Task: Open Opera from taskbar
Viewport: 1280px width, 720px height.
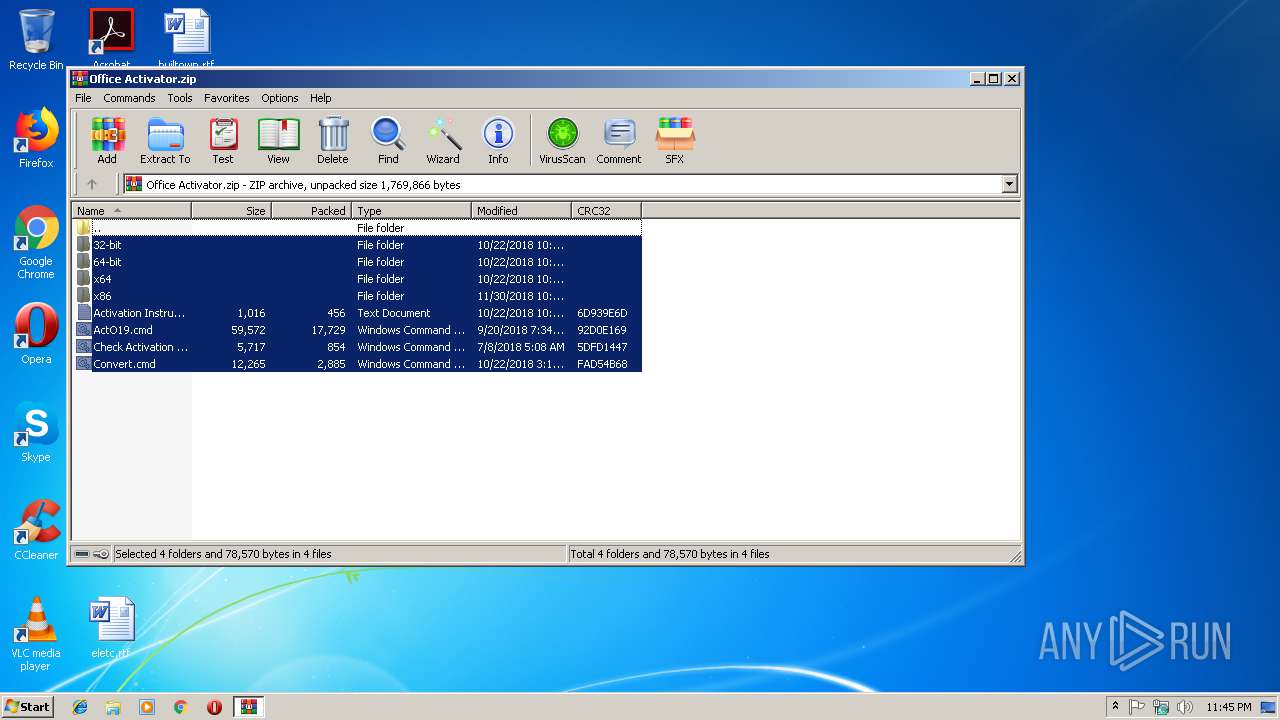Action: pyautogui.click(x=214, y=707)
